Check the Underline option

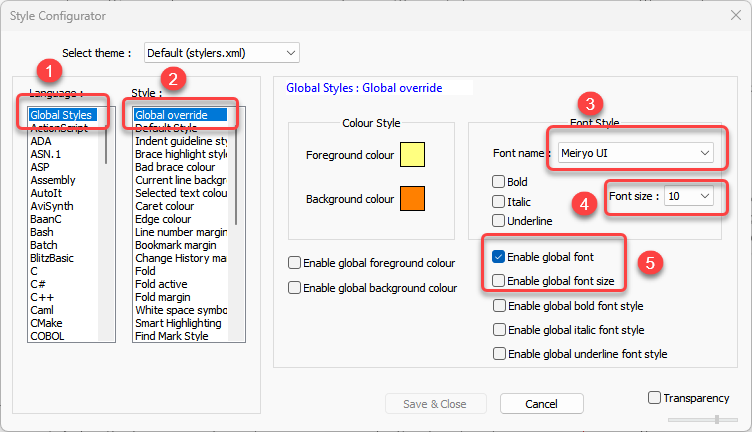499,220
